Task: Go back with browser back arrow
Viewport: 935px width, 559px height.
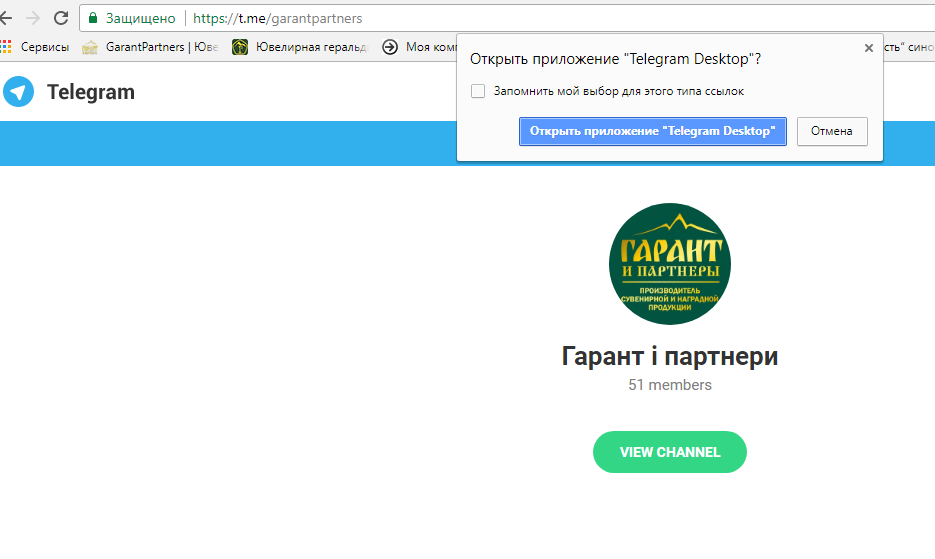Action: (5, 18)
